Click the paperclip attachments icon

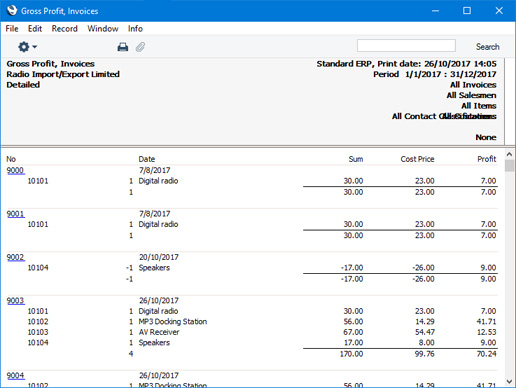[140, 47]
